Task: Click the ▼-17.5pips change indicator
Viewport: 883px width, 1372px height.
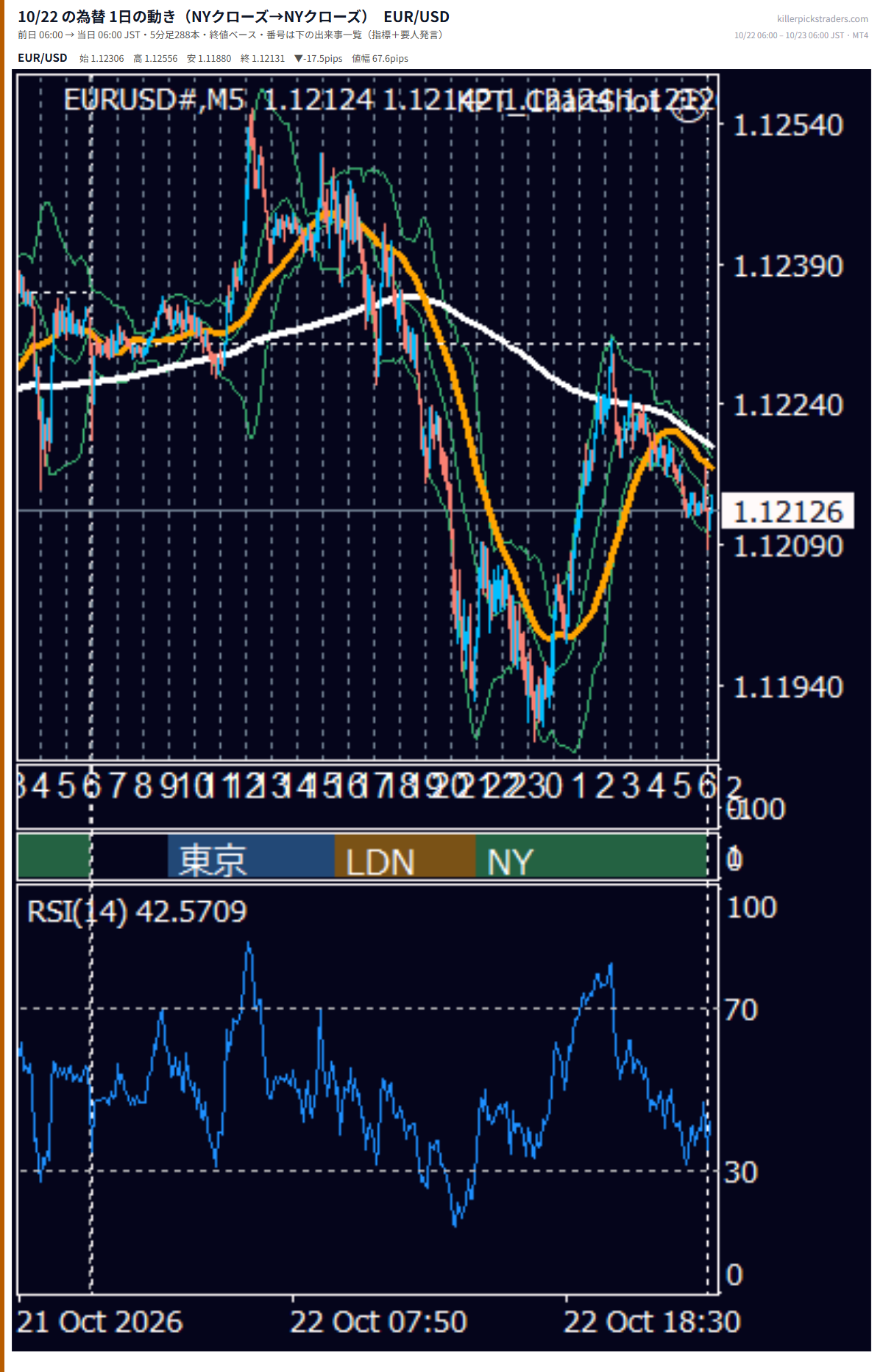Action: 319,59
